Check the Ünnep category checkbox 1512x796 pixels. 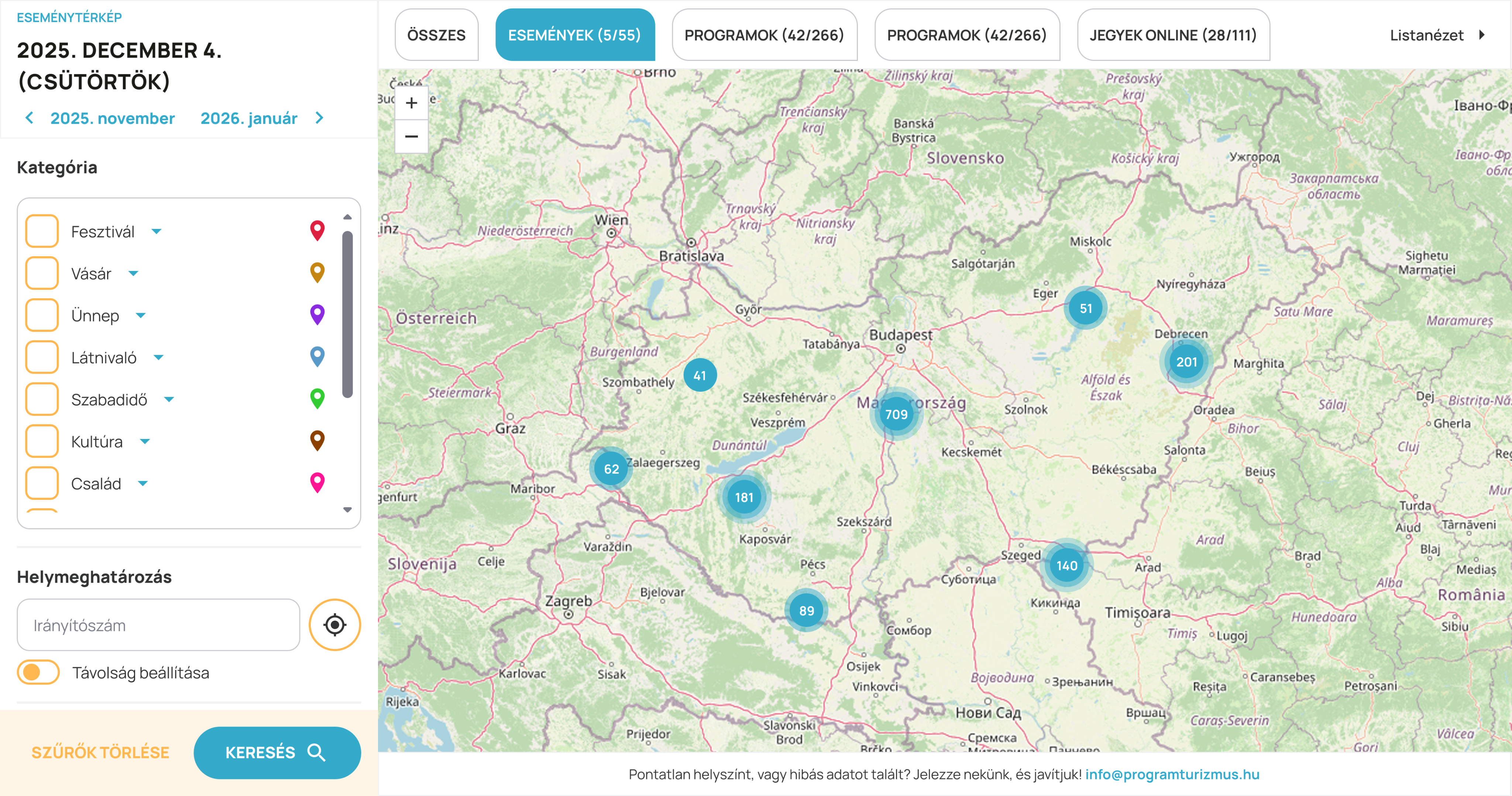(x=42, y=315)
